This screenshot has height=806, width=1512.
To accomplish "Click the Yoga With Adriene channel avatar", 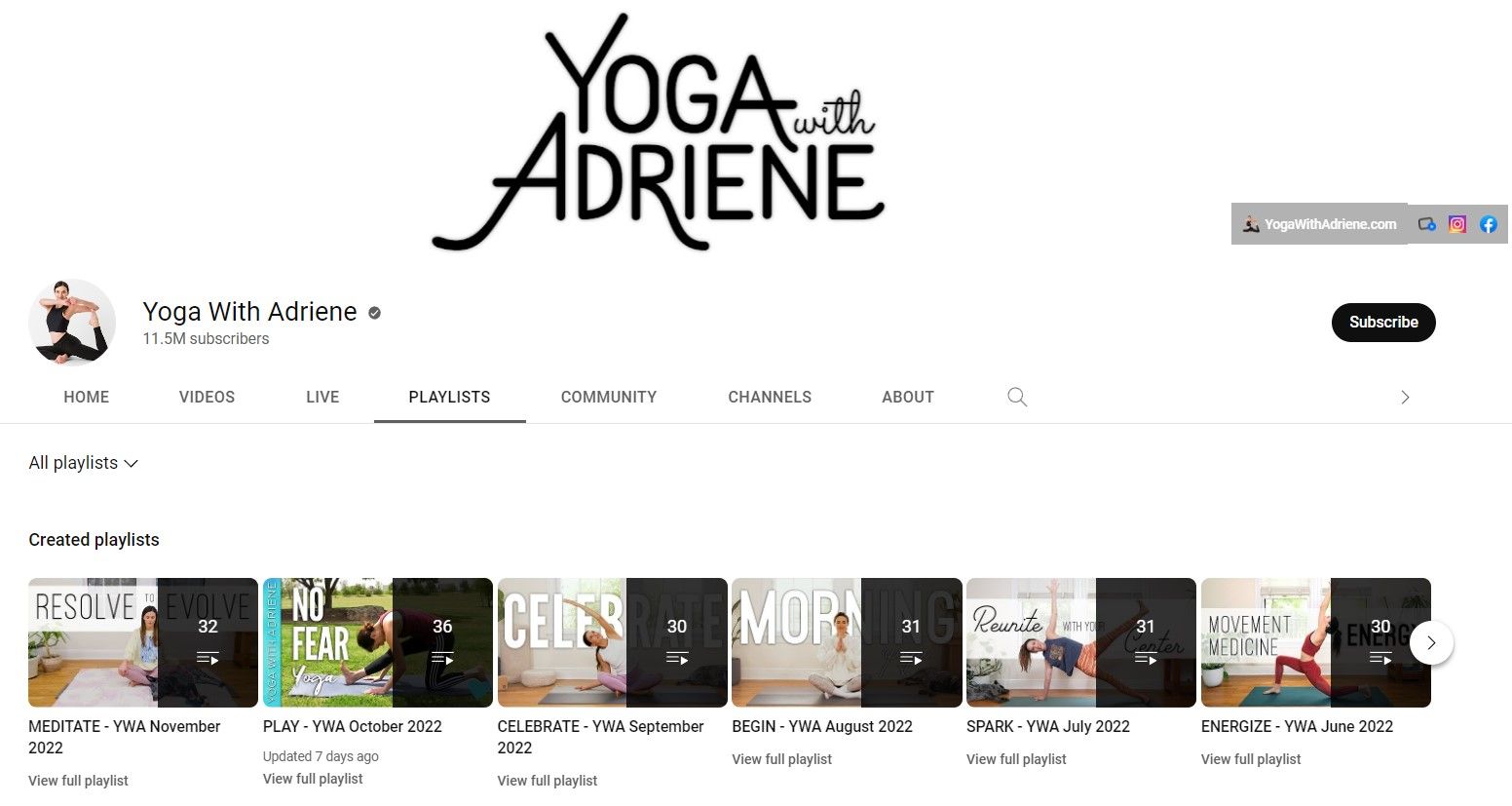I will [72, 323].
